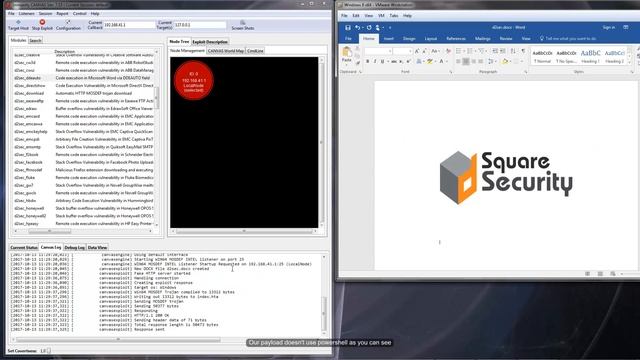This screenshot has width=640, height=360.
Task: Click the red LocalNode circle
Action: point(193,80)
